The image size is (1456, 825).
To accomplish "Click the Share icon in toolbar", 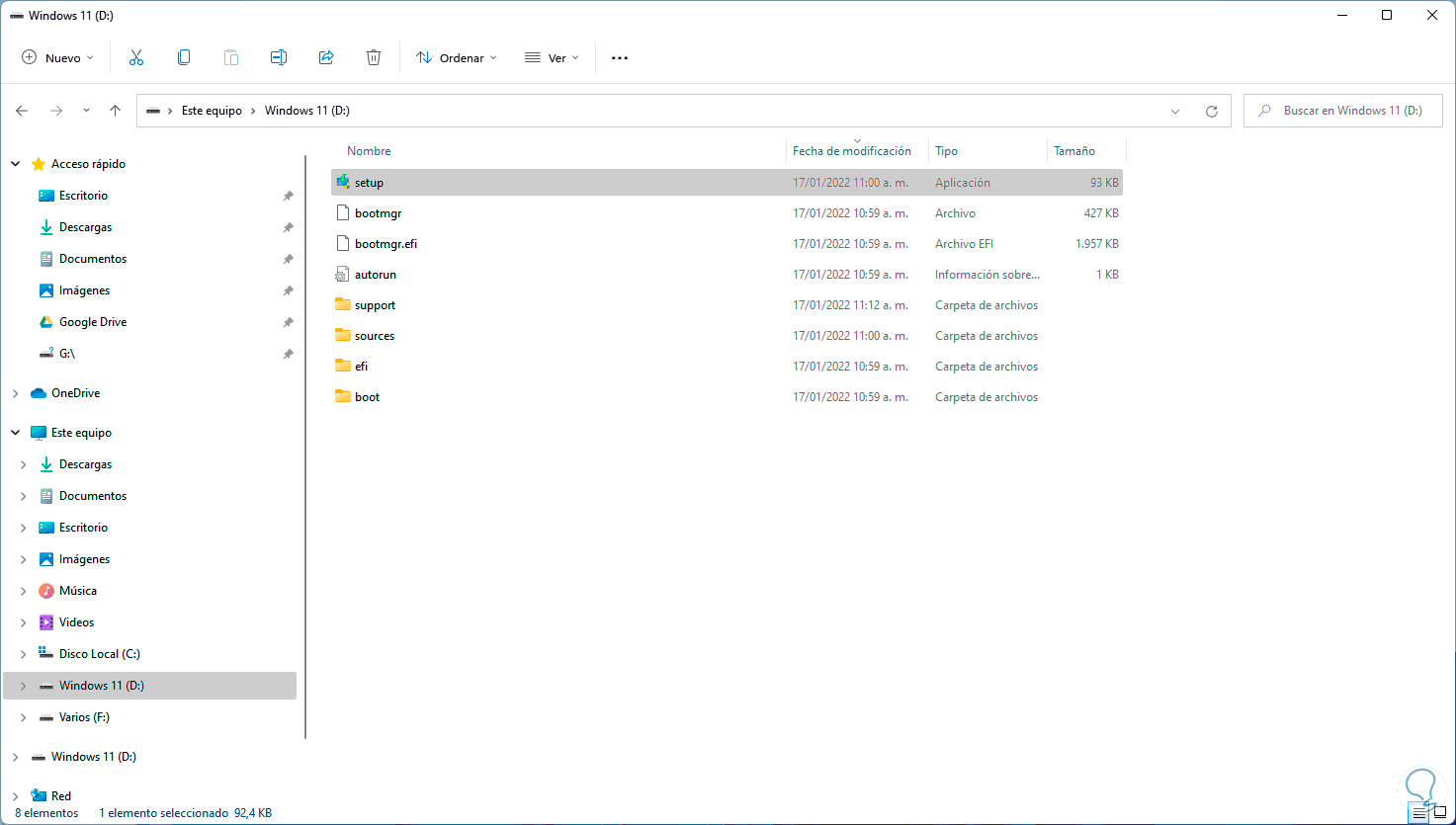I will click(326, 57).
